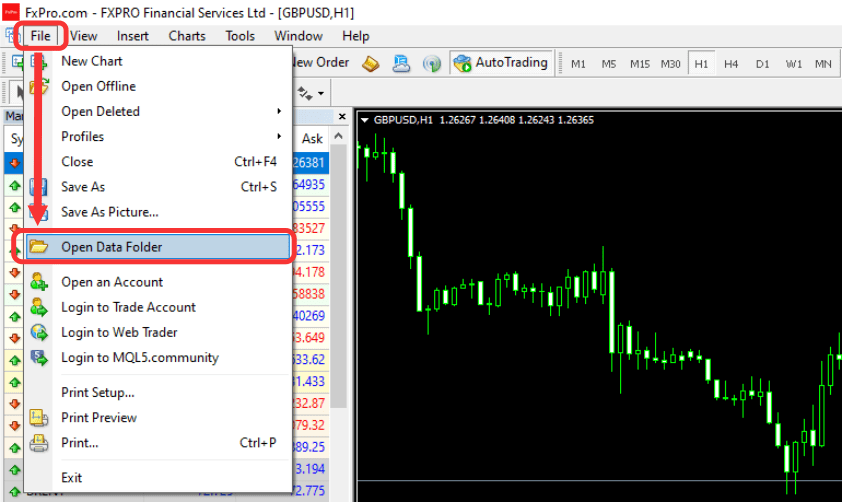Click the MetaEditor book icon
Screen dimensions: 842x502
point(371,64)
